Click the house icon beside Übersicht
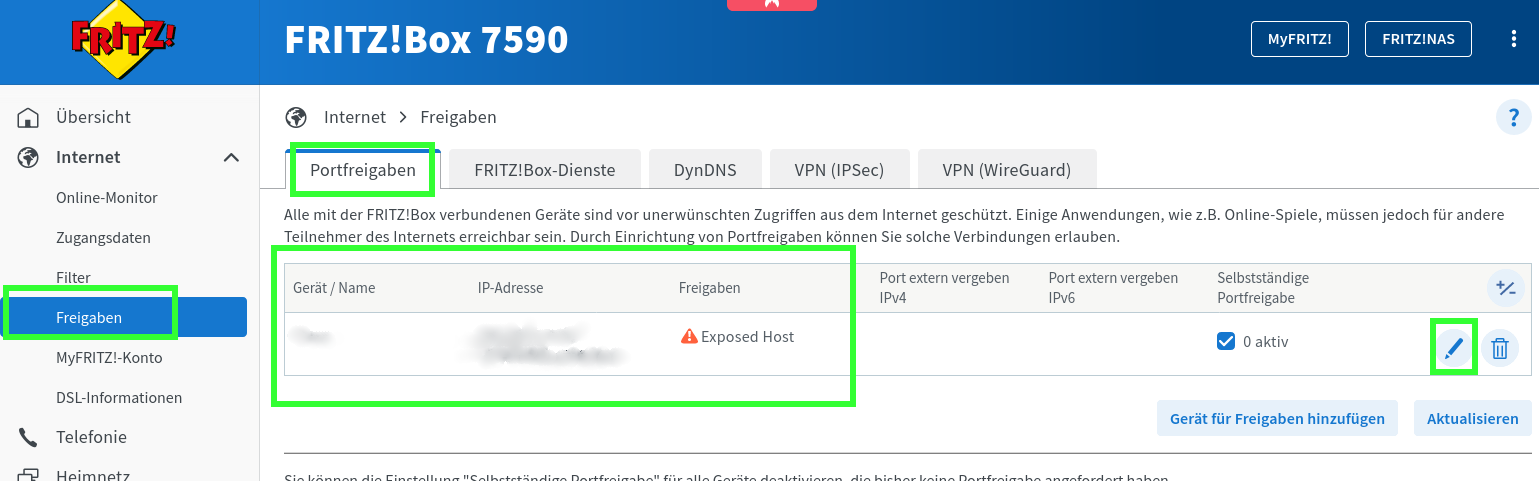Viewport: 1539px width, 481px height. pos(29,118)
